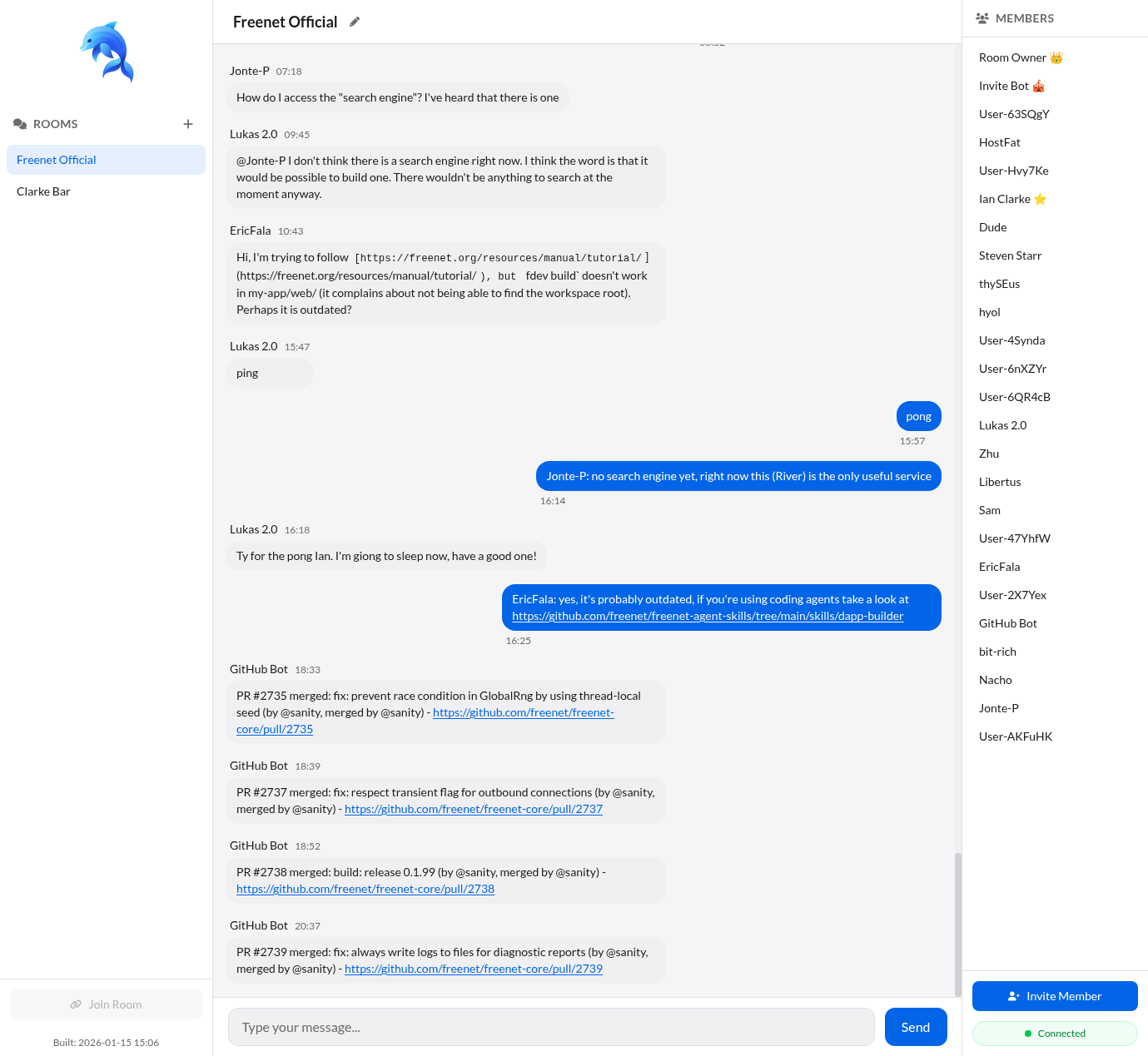Select the Freenet Official room
This screenshot has height=1056, width=1148.
pos(56,159)
